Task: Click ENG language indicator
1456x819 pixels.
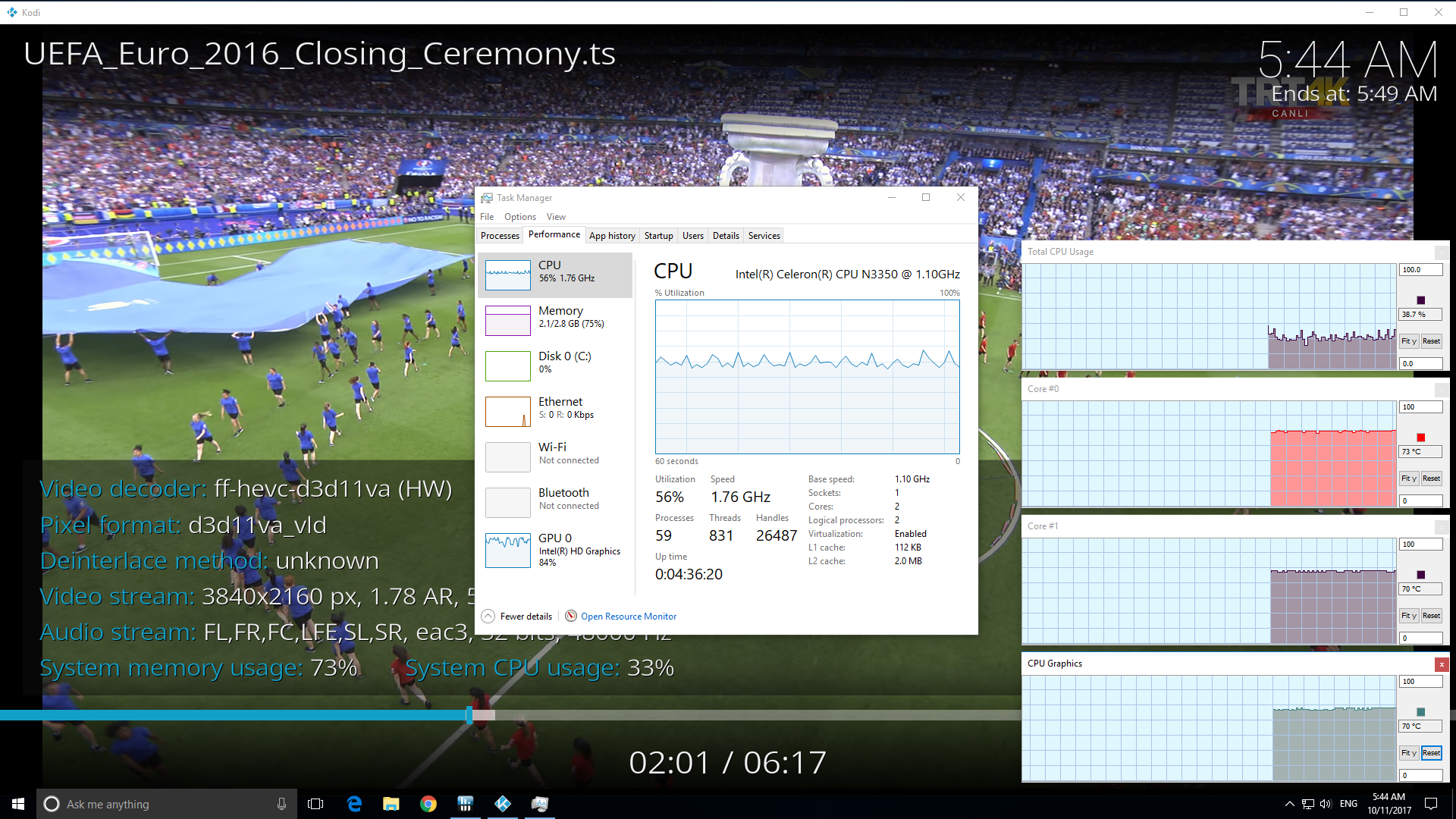Action: (1348, 804)
